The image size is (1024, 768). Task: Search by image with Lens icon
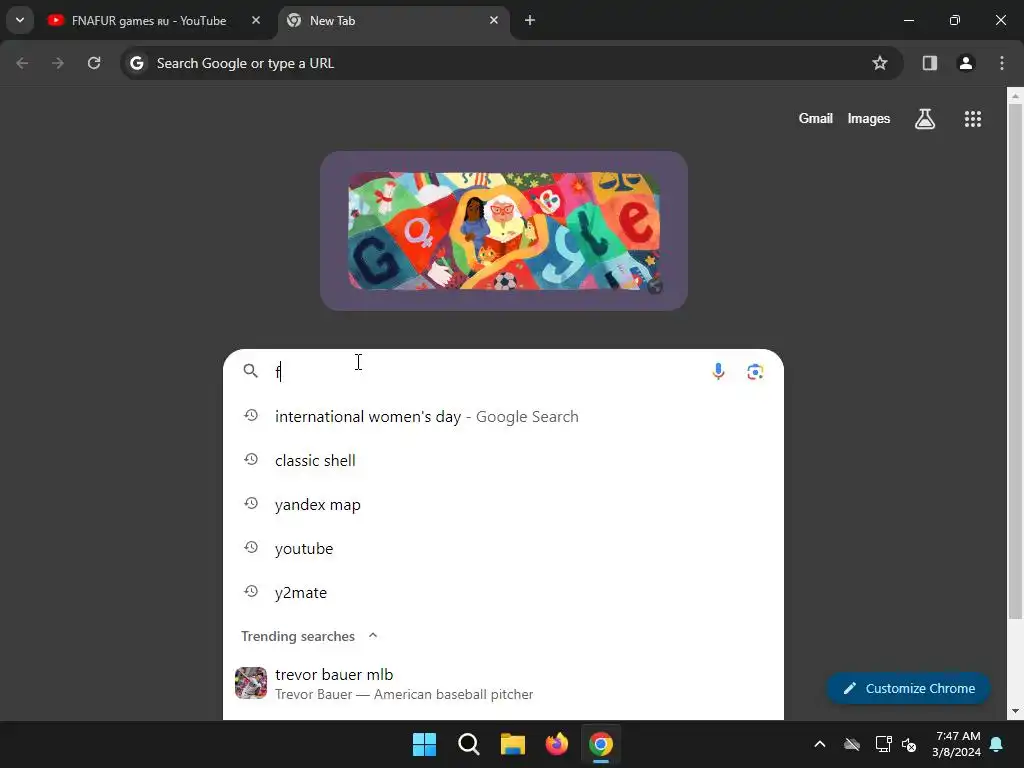755,372
